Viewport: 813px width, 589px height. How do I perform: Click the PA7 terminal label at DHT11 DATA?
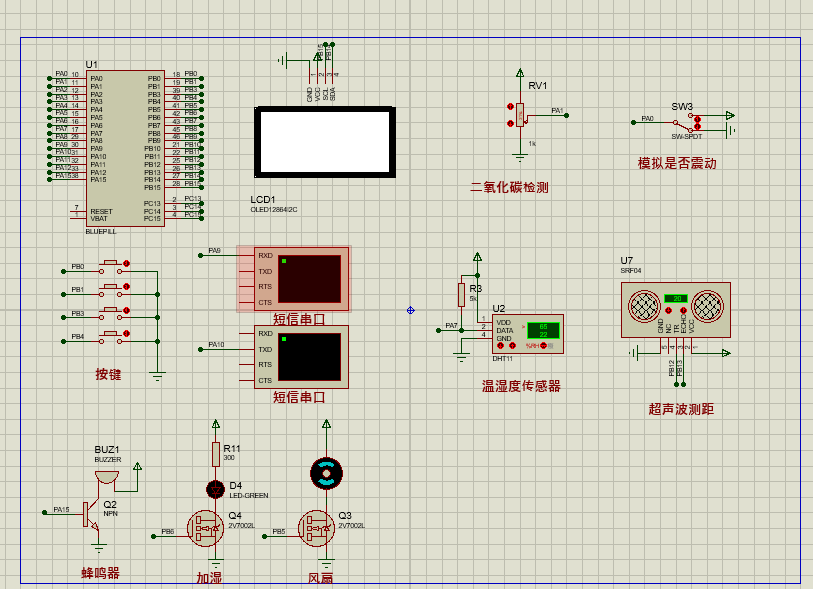tap(452, 326)
